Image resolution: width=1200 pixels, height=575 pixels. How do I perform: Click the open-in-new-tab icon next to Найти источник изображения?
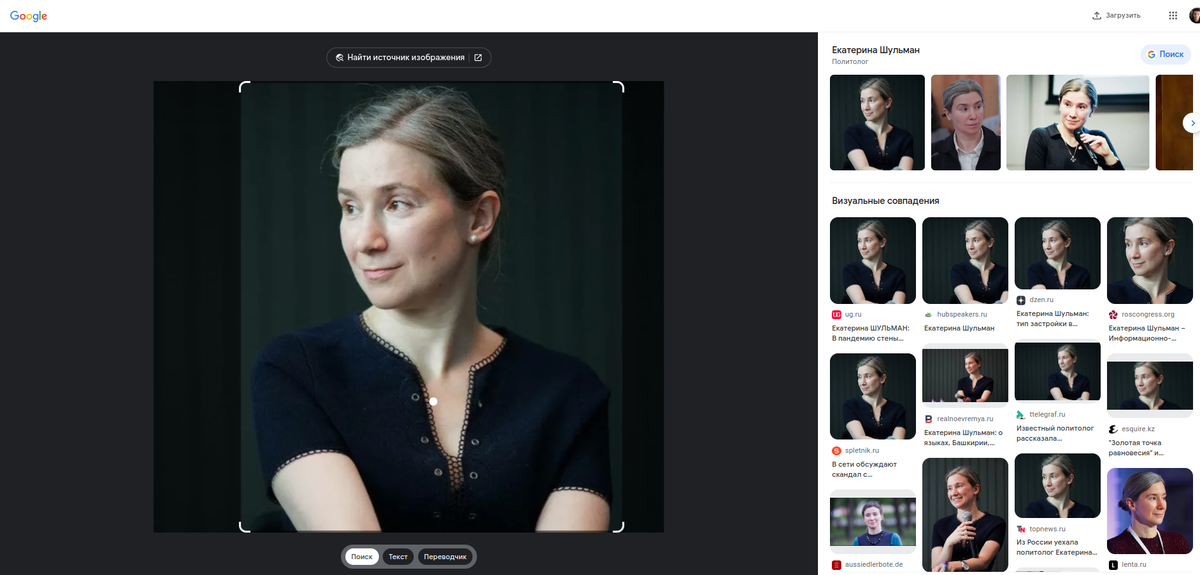478,58
